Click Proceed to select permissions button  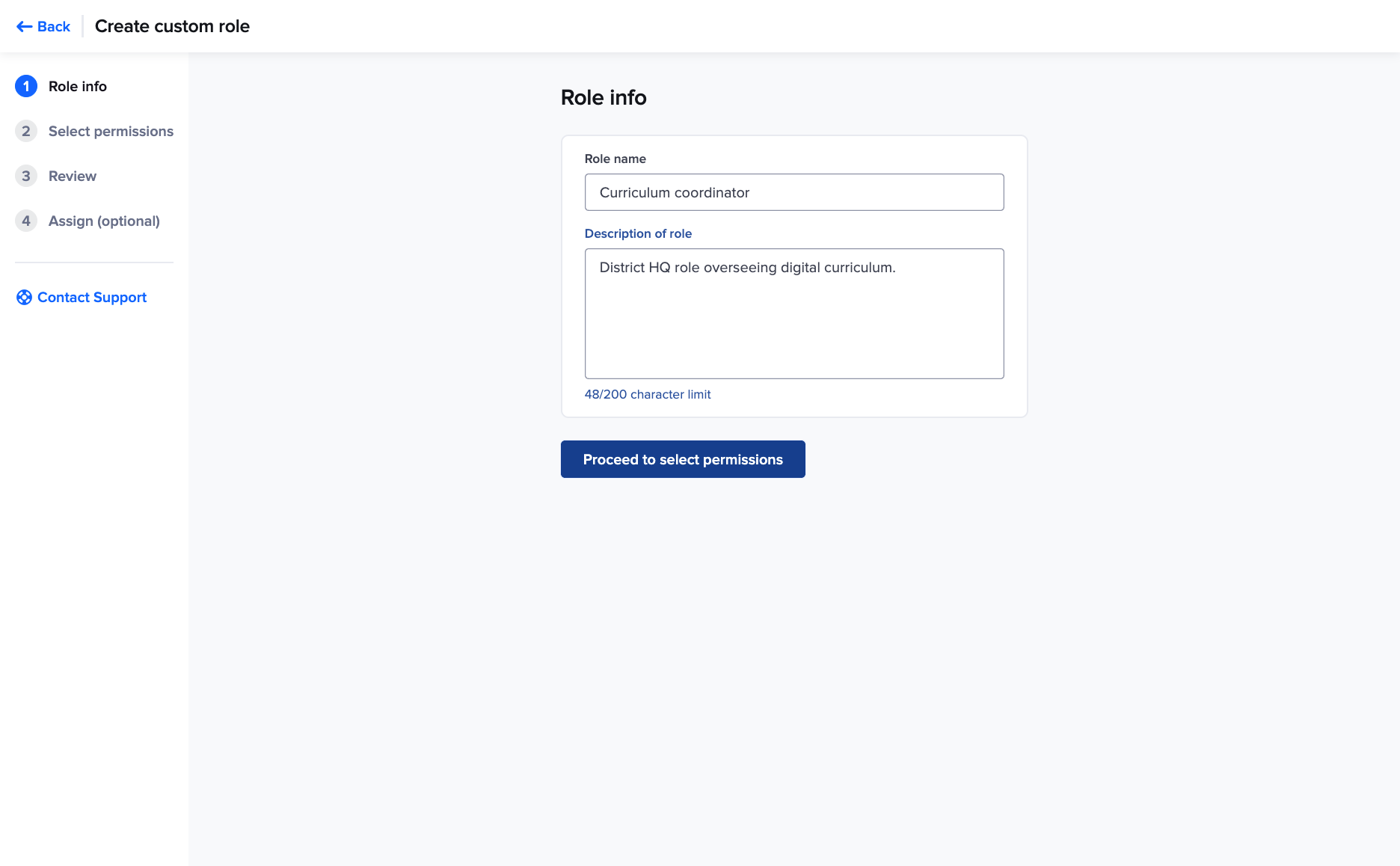pyautogui.click(x=683, y=459)
